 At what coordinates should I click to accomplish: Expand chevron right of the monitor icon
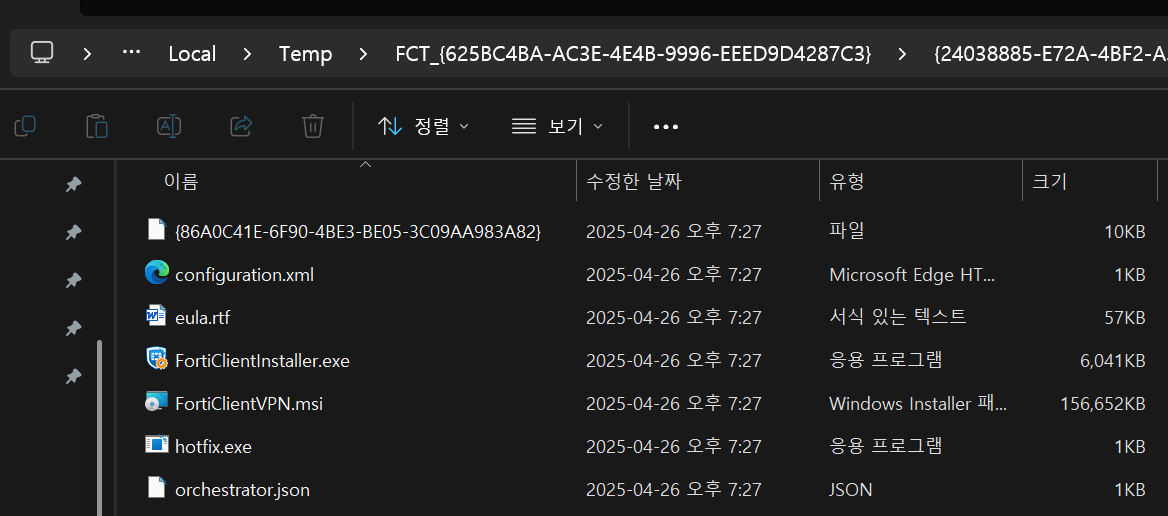[88, 54]
